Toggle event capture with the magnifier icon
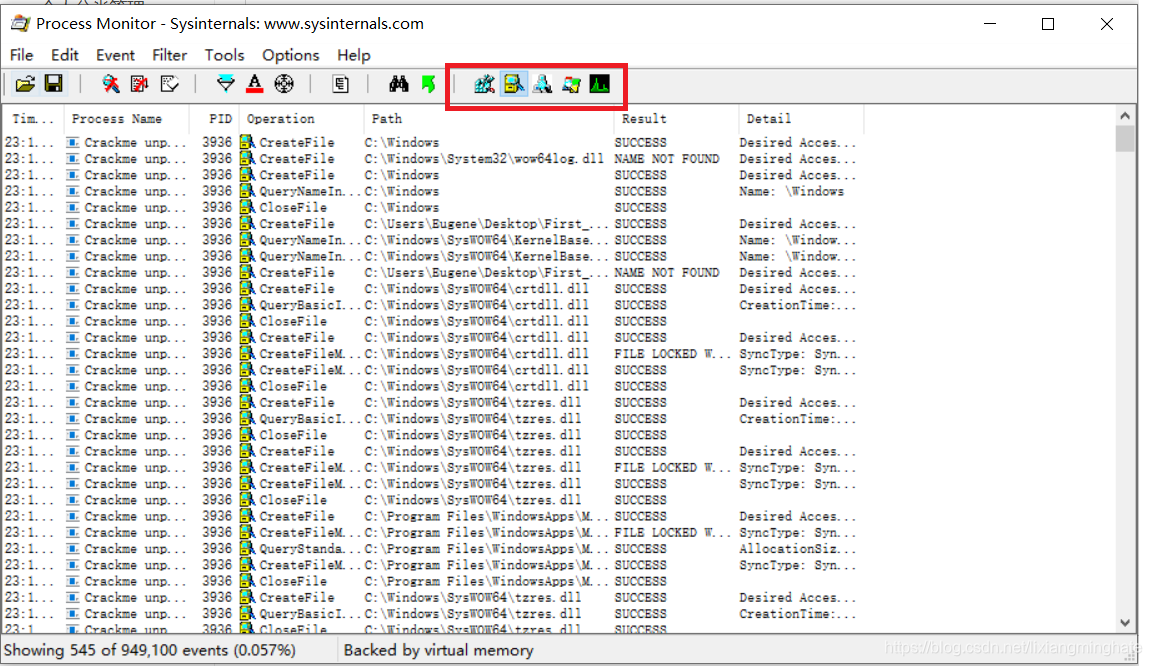 [x=111, y=84]
